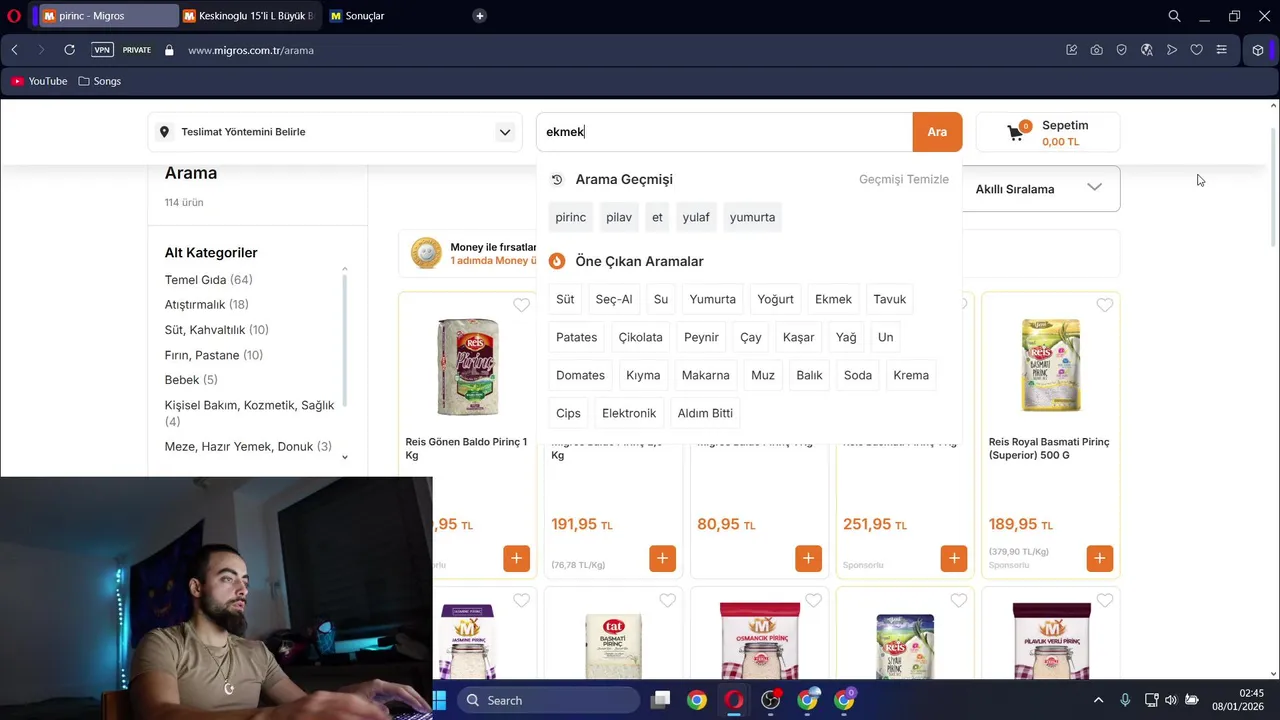Image resolution: width=1280 pixels, height=720 pixels.
Task: Choose the 'Ekmek' popular search chip
Action: pyautogui.click(x=833, y=299)
